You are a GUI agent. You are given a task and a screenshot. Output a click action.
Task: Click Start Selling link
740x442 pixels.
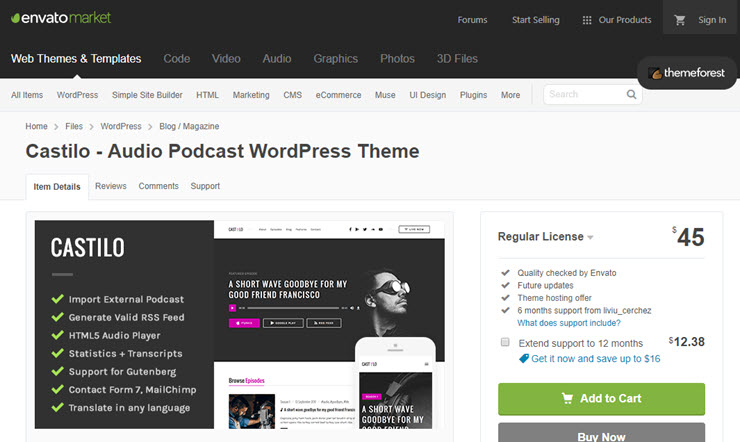535,20
